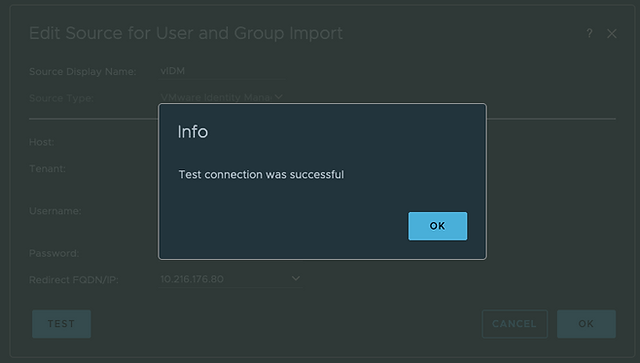Click the Username label
Screen dimensions: 640x363
click(x=55, y=211)
